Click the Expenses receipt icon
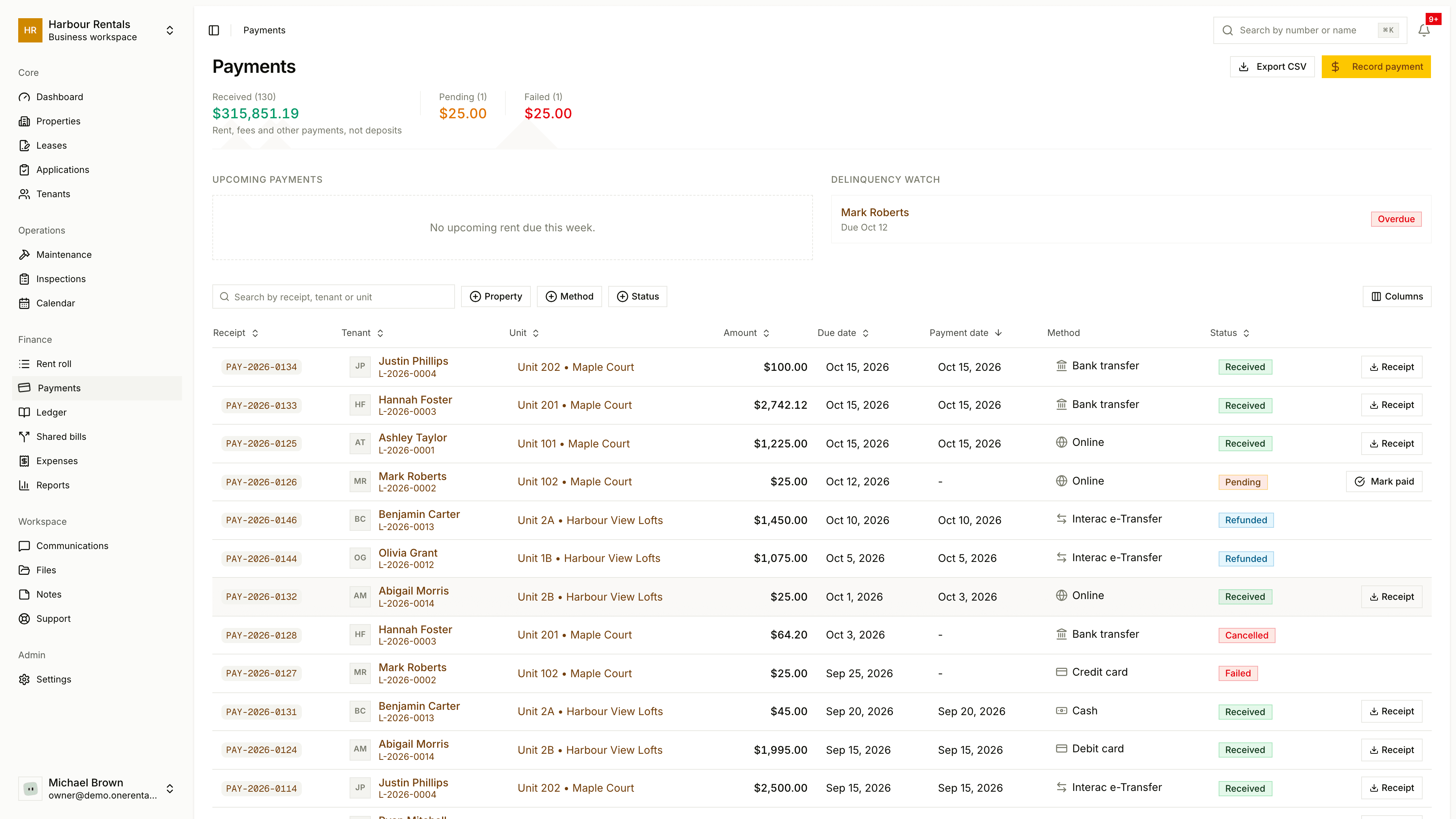1456x819 pixels. click(x=24, y=461)
